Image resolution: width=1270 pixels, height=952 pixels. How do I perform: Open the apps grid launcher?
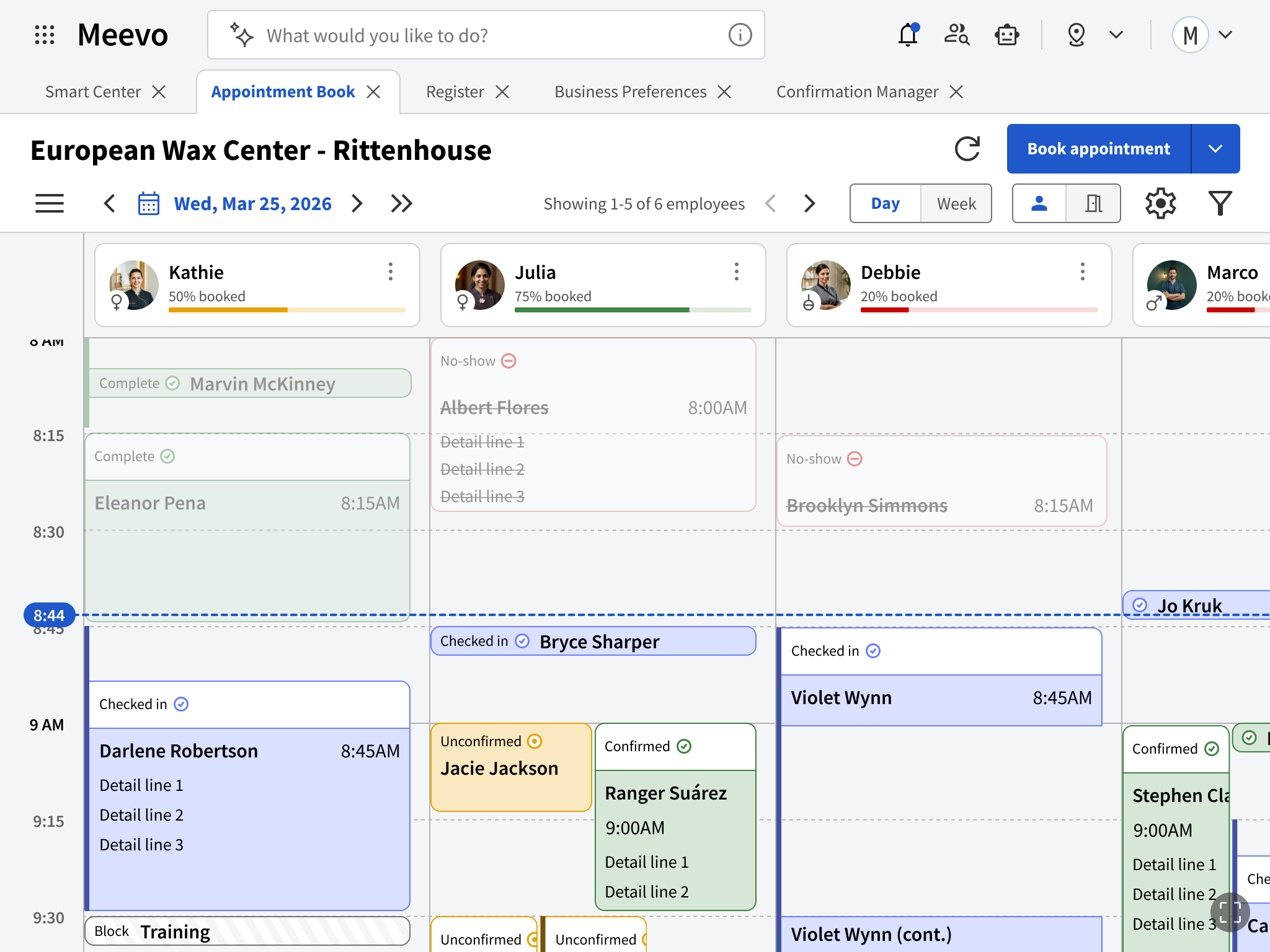click(45, 35)
